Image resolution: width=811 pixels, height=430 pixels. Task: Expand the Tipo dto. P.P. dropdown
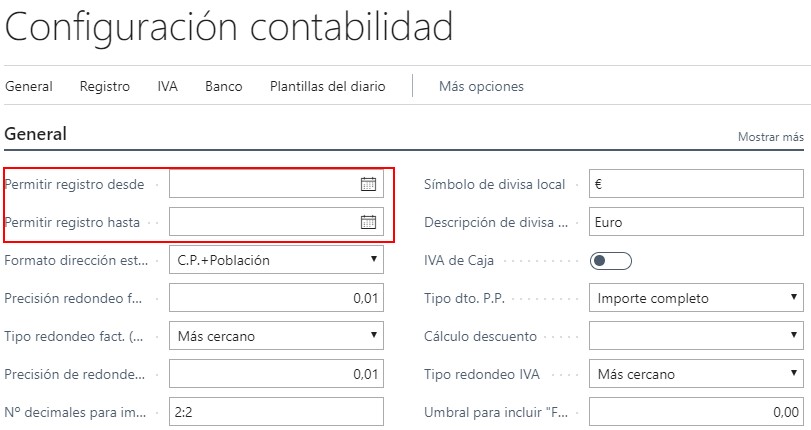coord(696,298)
